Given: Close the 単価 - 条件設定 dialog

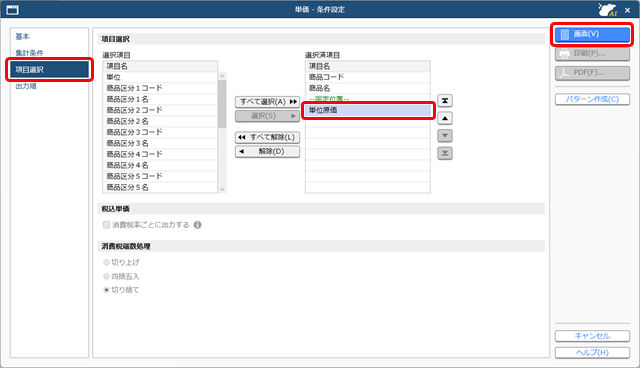Looking at the screenshot, I should (628, 10).
